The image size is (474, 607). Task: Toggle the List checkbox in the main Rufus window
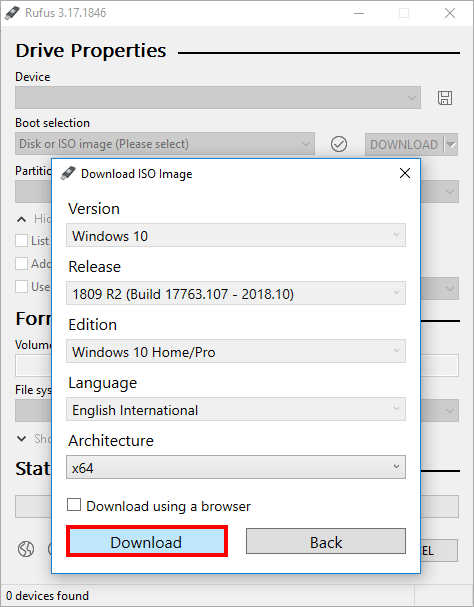coord(21,240)
